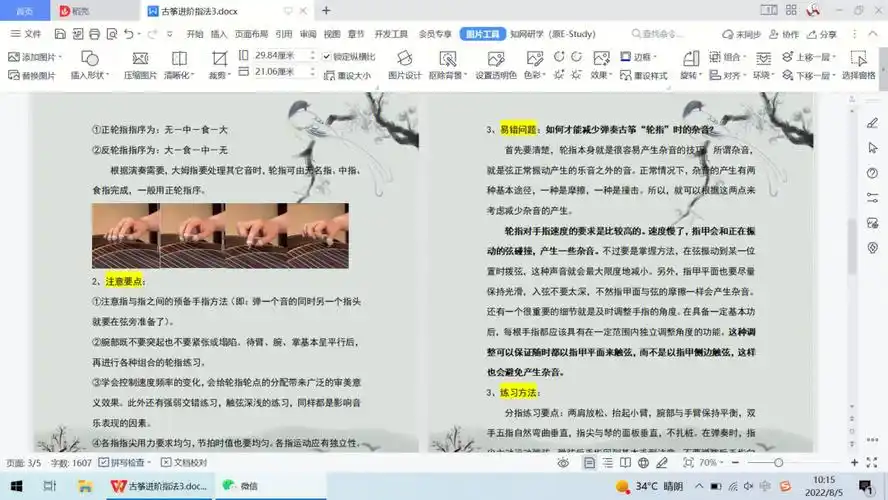Click the Undo arrow icon
Image resolution: width=888 pixels, height=500 pixels.
tap(129, 34)
